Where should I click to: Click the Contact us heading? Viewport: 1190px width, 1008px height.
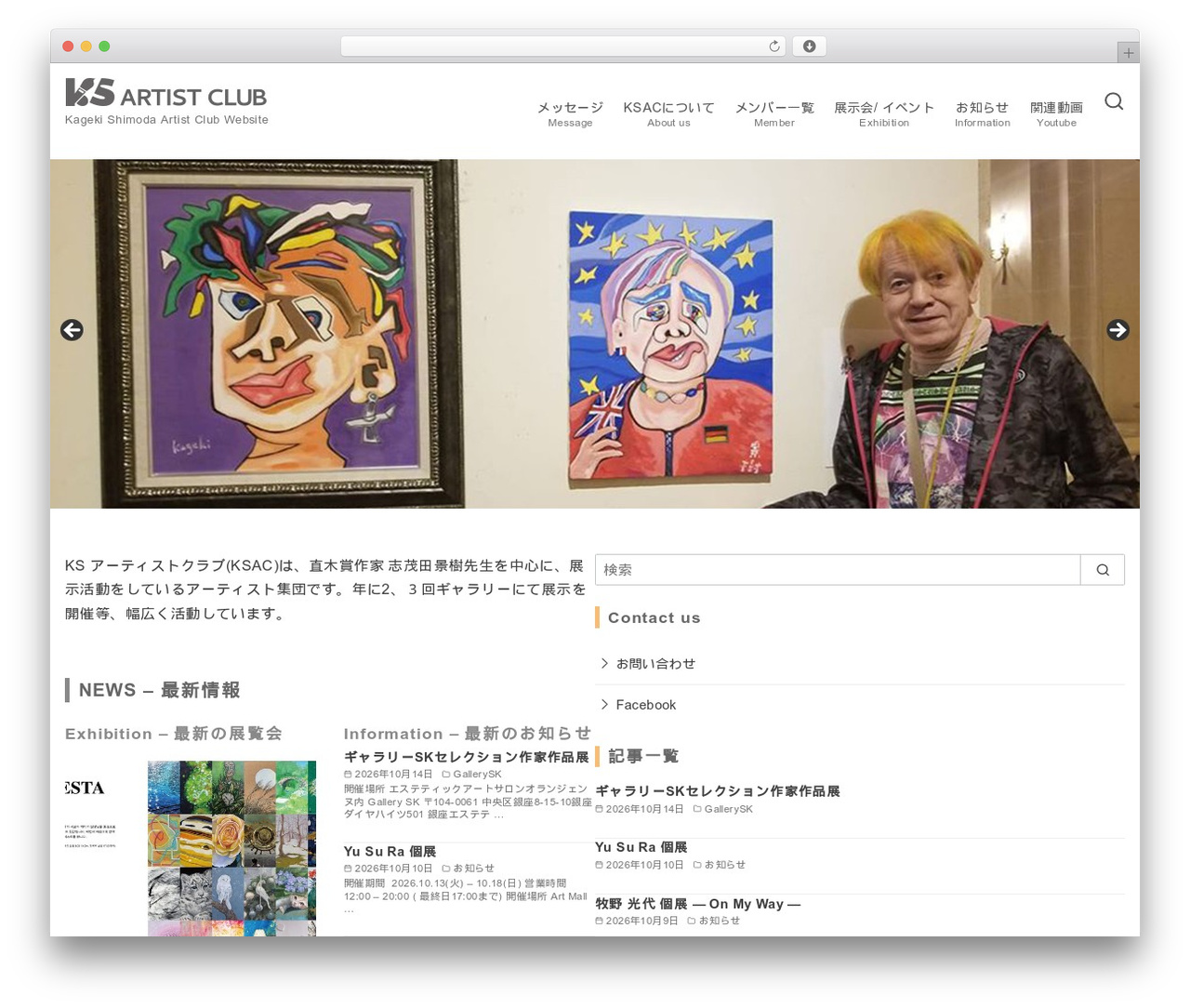[654, 617]
